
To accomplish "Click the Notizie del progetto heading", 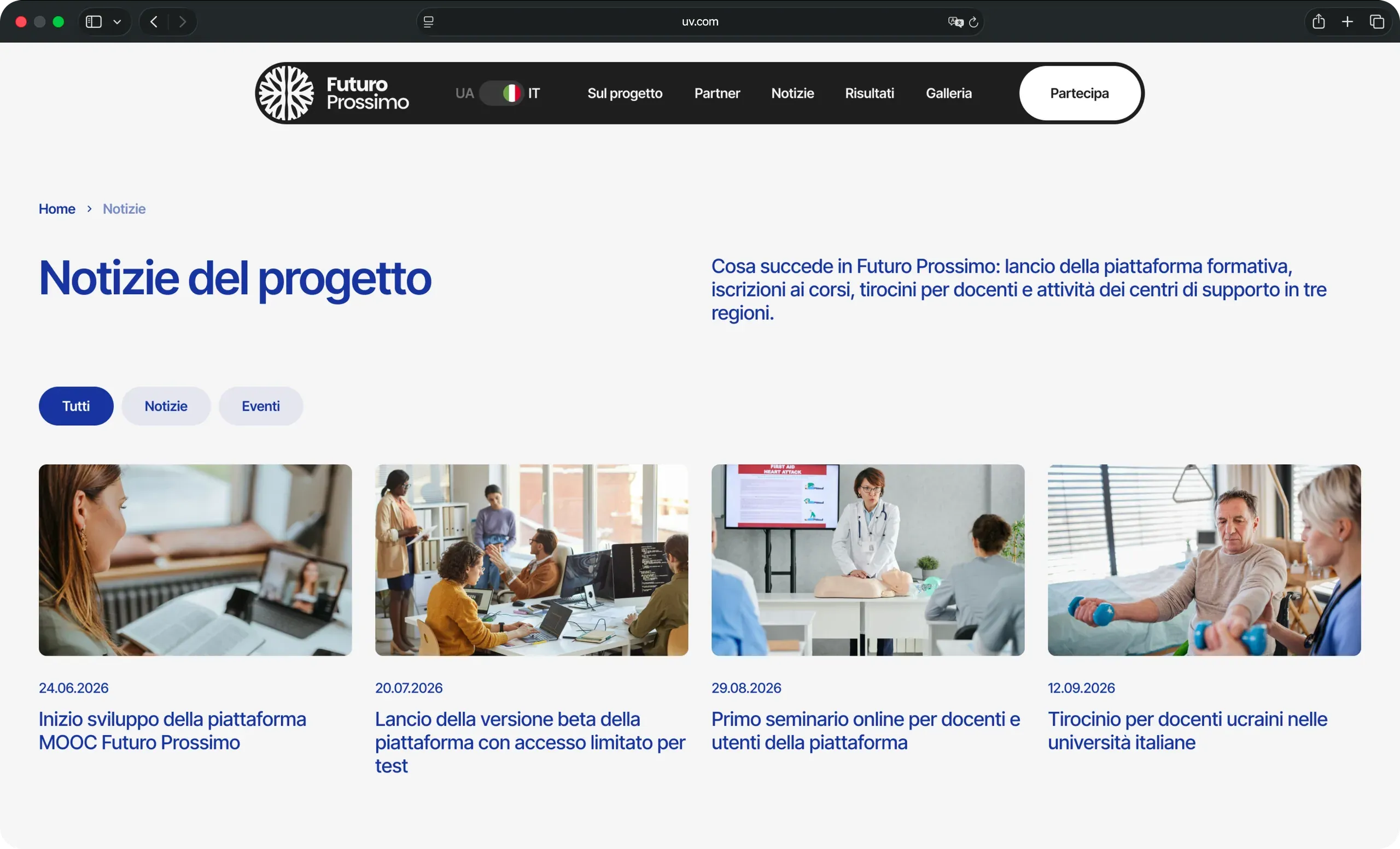I will [235, 278].
